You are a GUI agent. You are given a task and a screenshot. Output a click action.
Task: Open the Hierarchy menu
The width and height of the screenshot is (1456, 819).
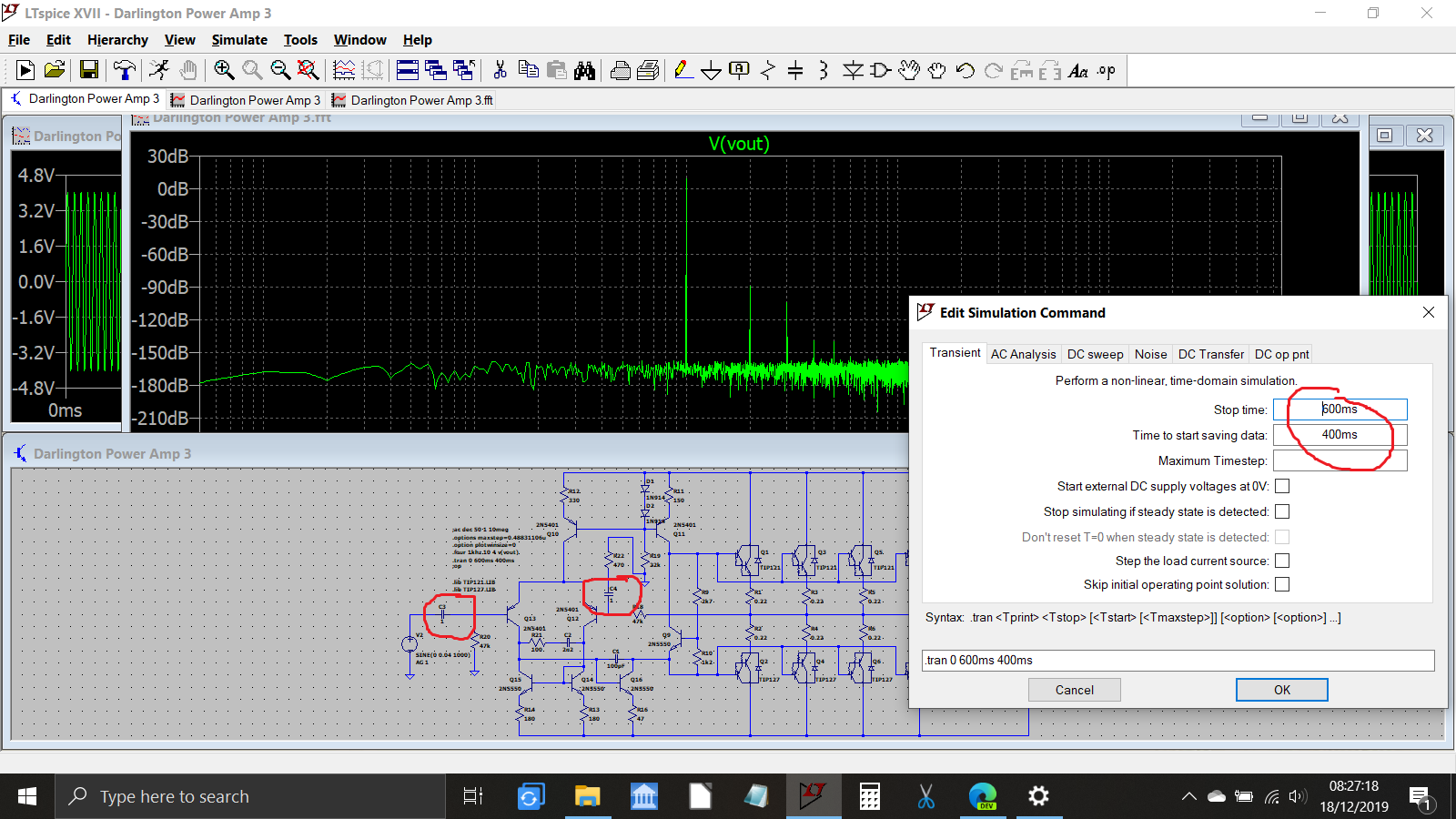(x=117, y=40)
